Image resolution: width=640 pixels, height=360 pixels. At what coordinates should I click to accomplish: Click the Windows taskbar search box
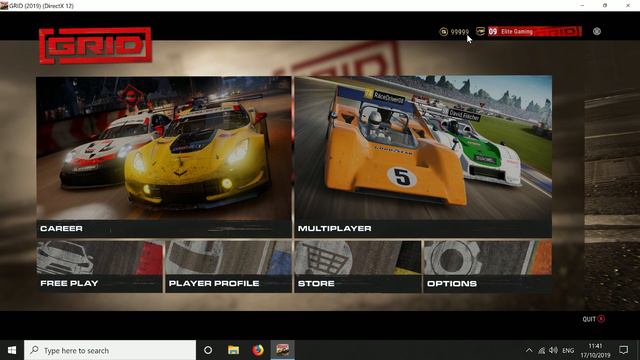[x=110, y=350]
